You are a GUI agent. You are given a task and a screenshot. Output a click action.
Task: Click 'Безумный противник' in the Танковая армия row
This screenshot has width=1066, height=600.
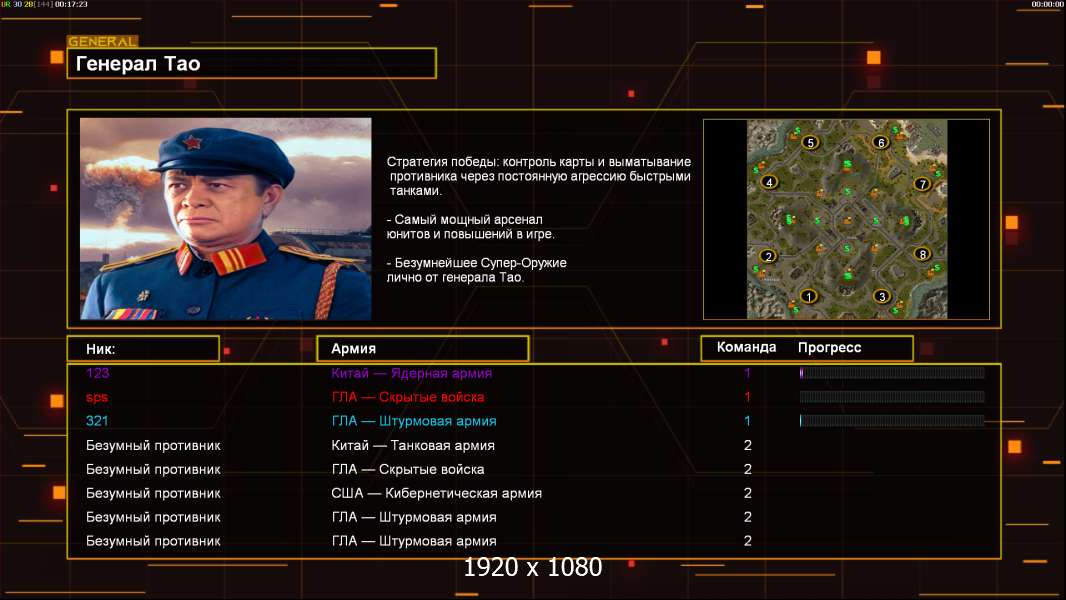pyautogui.click(x=153, y=445)
